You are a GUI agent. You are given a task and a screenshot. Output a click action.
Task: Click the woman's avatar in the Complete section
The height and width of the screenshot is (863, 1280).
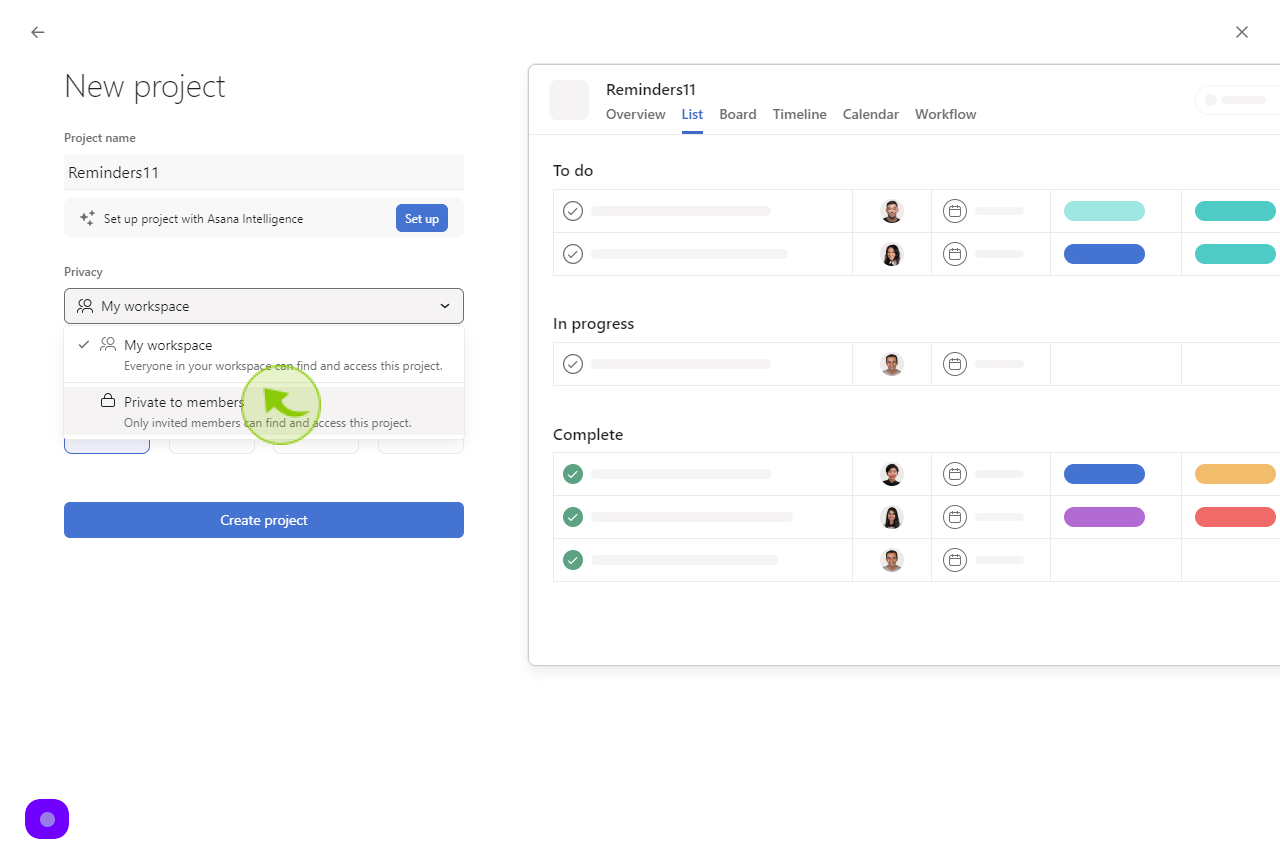pos(892,517)
